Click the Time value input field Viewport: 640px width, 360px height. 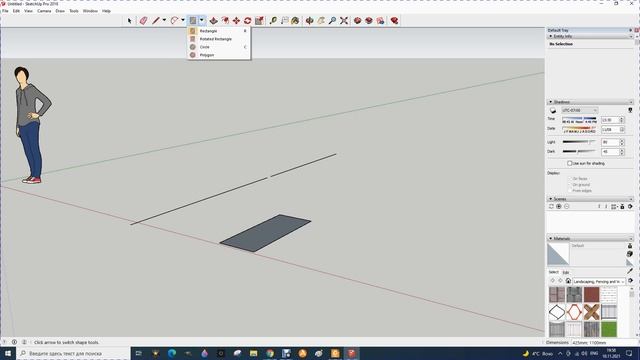pyautogui.click(x=610, y=120)
